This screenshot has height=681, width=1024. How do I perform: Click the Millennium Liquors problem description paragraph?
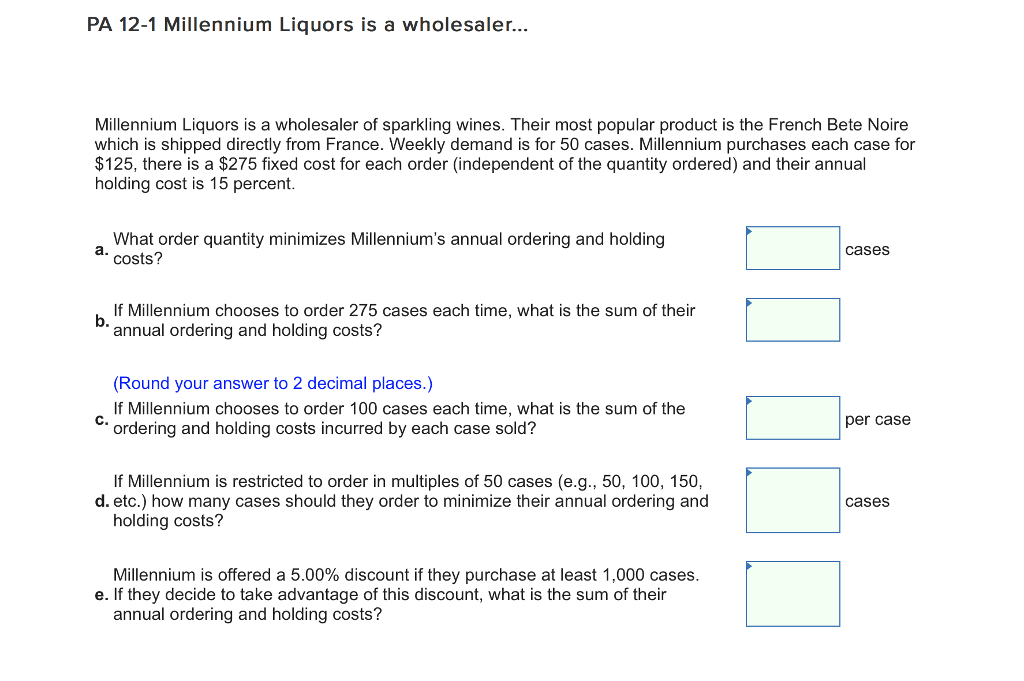(x=505, y=154)
